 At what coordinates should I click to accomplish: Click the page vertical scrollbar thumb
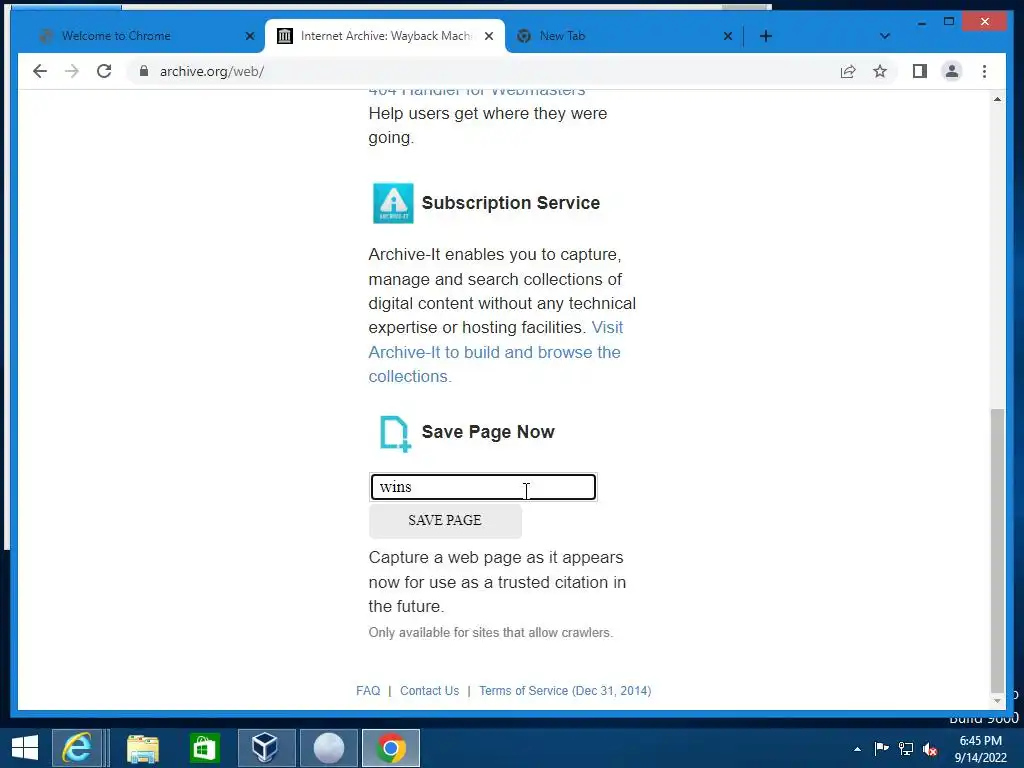point(997,550)
